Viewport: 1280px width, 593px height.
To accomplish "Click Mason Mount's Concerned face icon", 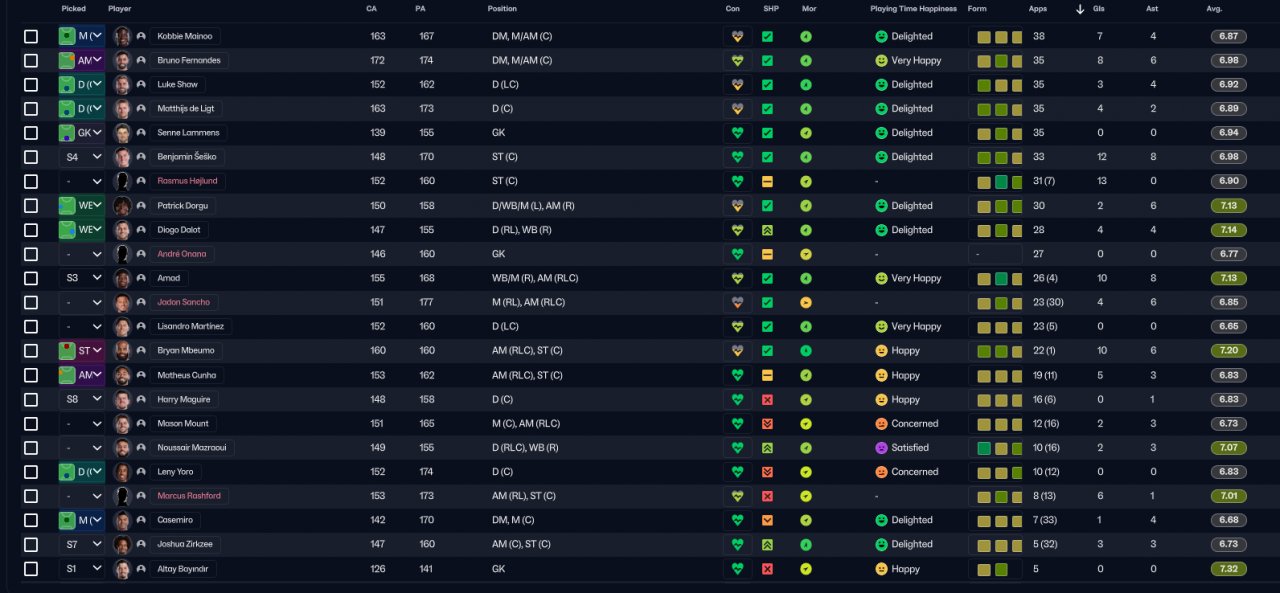I will [x=882, y=423].
